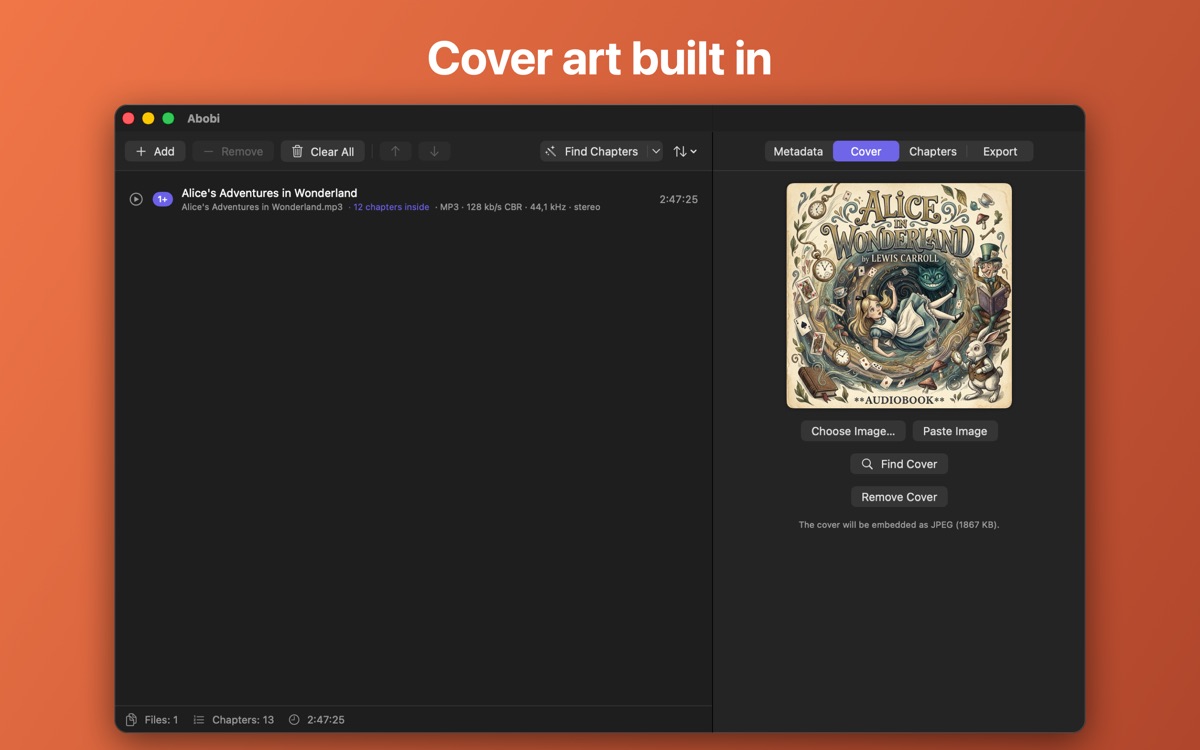Image resolution: width=1200 pixels, height=750 pixels.
Task: Click Choose Image… button
Action: click(x=853, y=431)
